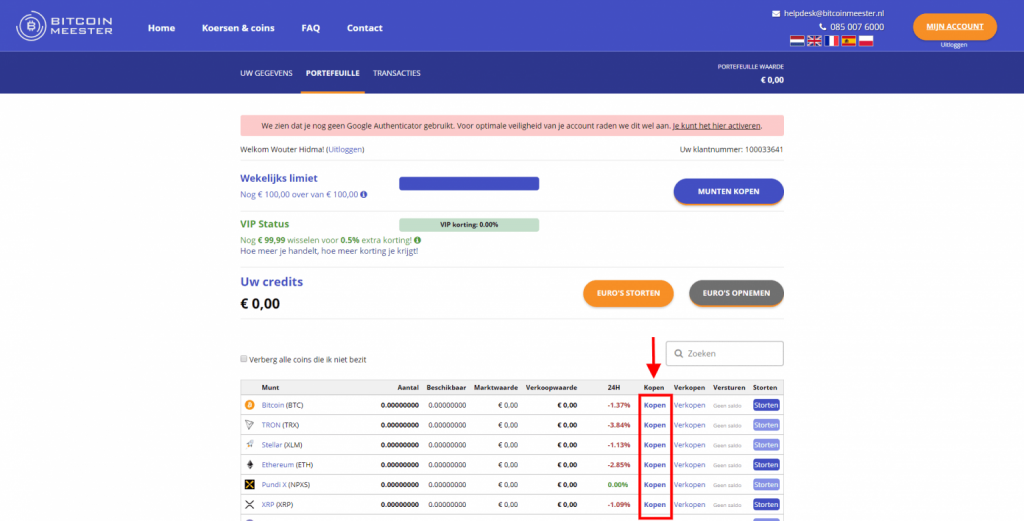Screen dimensions: 1024x521
Task: Click Uitloggen below Mijn Account
Action: (954, 45)
